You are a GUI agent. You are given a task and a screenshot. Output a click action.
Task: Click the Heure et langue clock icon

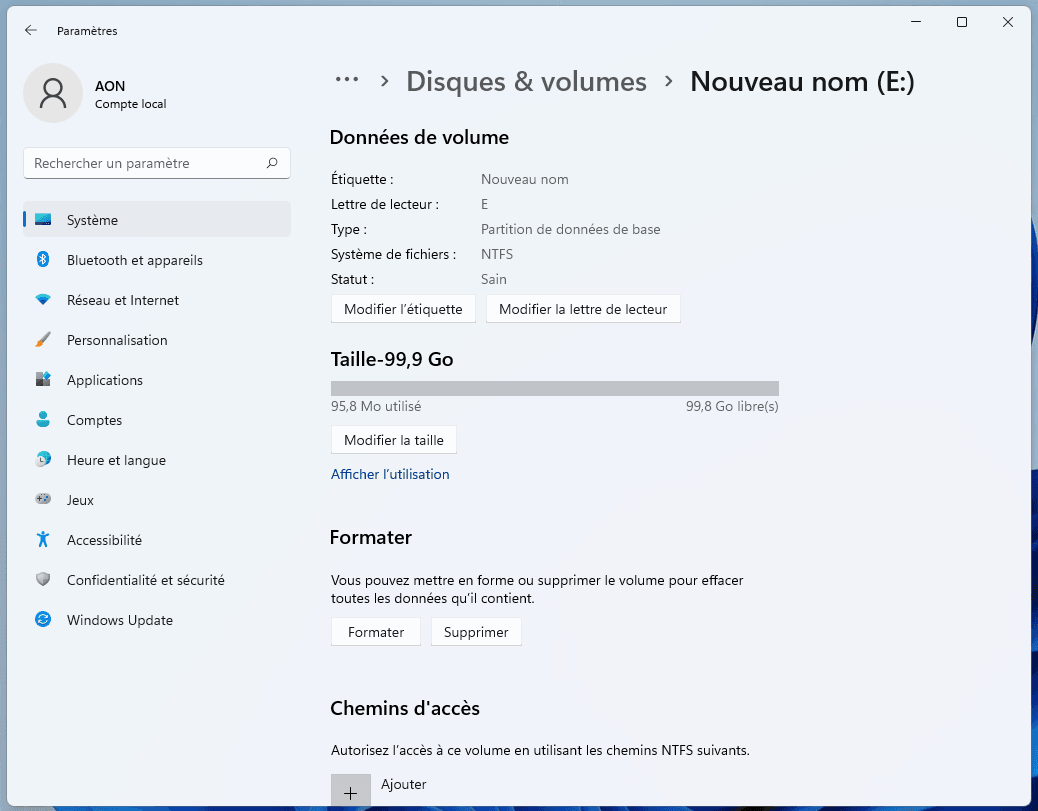pos(43,459)
